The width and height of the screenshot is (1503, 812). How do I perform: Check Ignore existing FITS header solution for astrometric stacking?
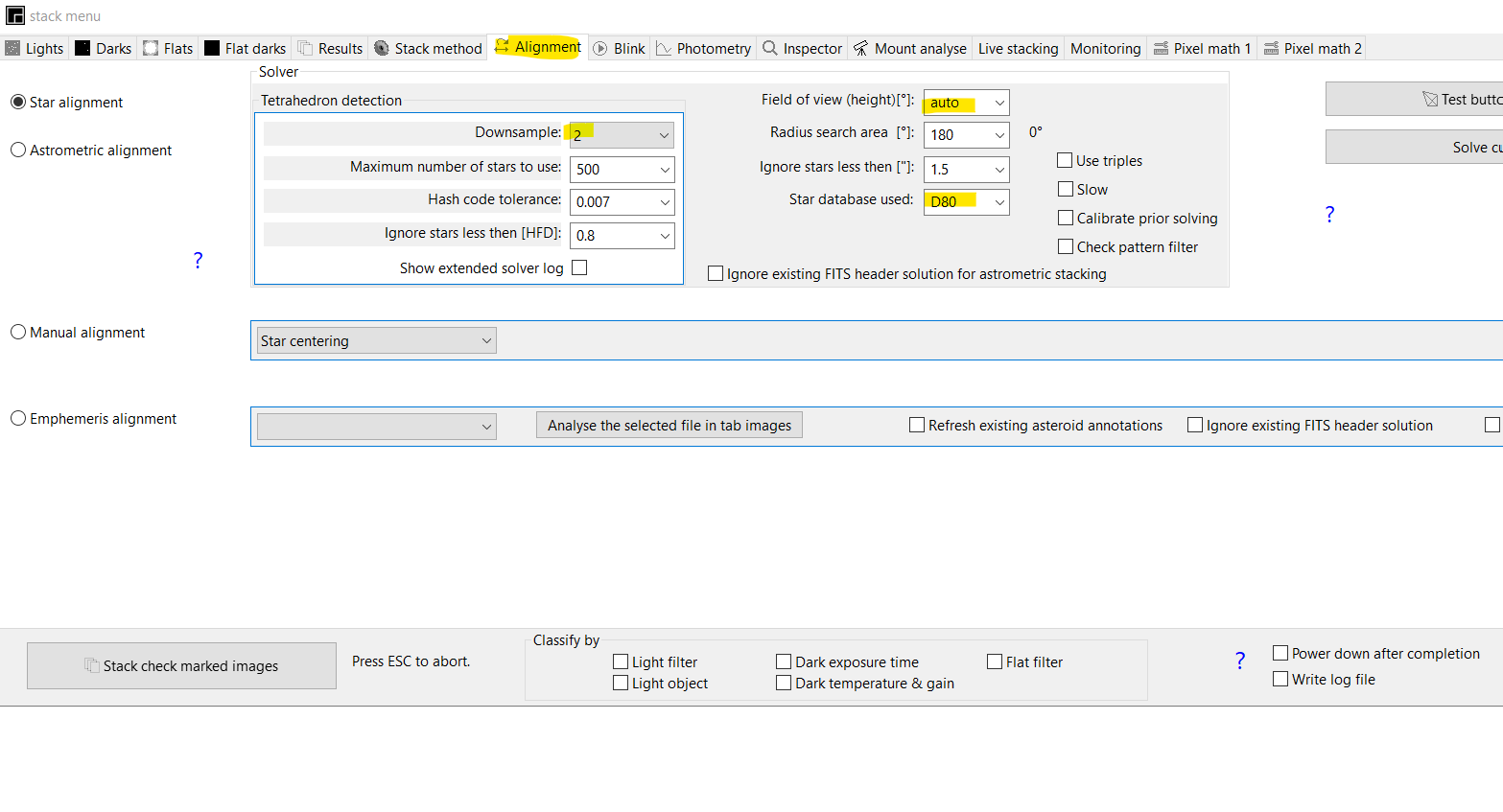716,273
